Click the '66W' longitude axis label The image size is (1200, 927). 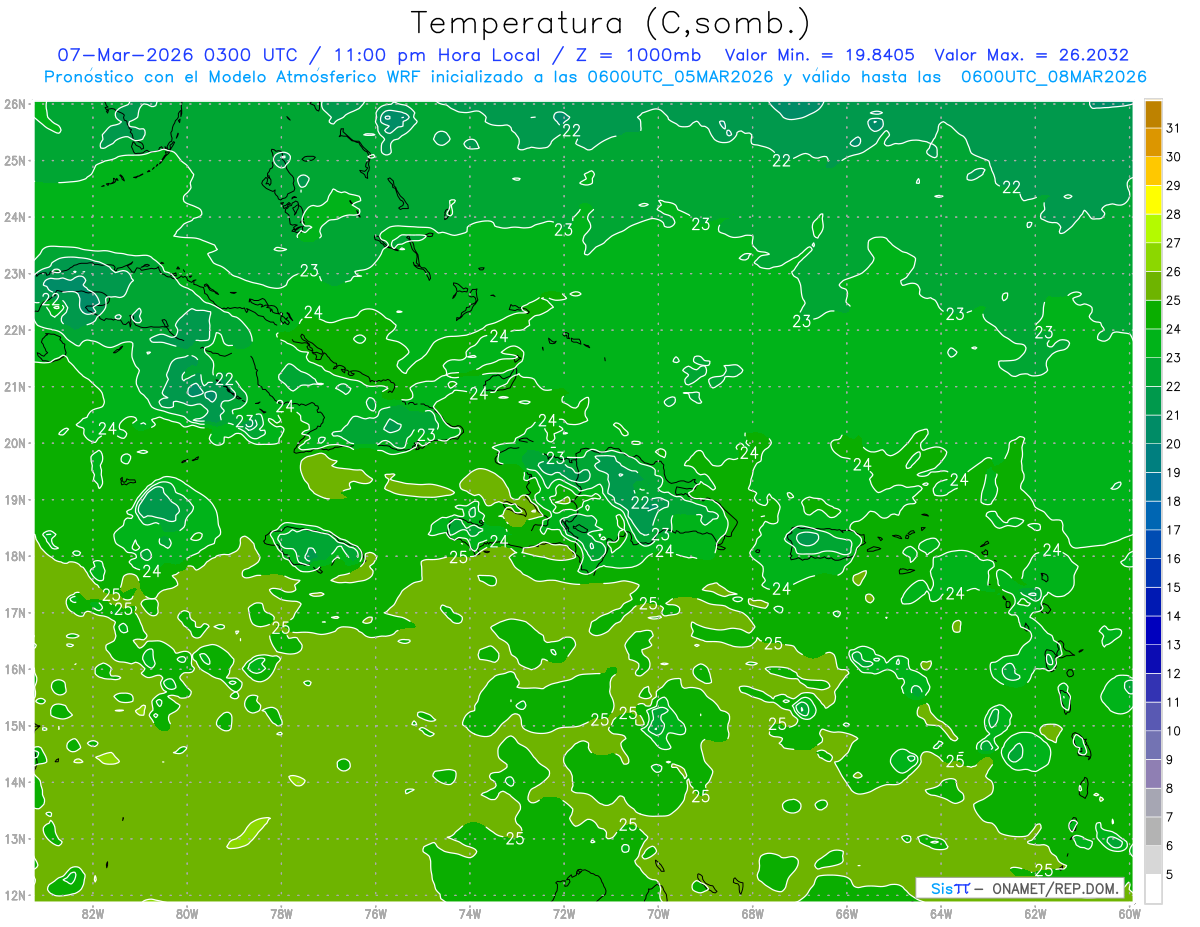click(847, 913)
